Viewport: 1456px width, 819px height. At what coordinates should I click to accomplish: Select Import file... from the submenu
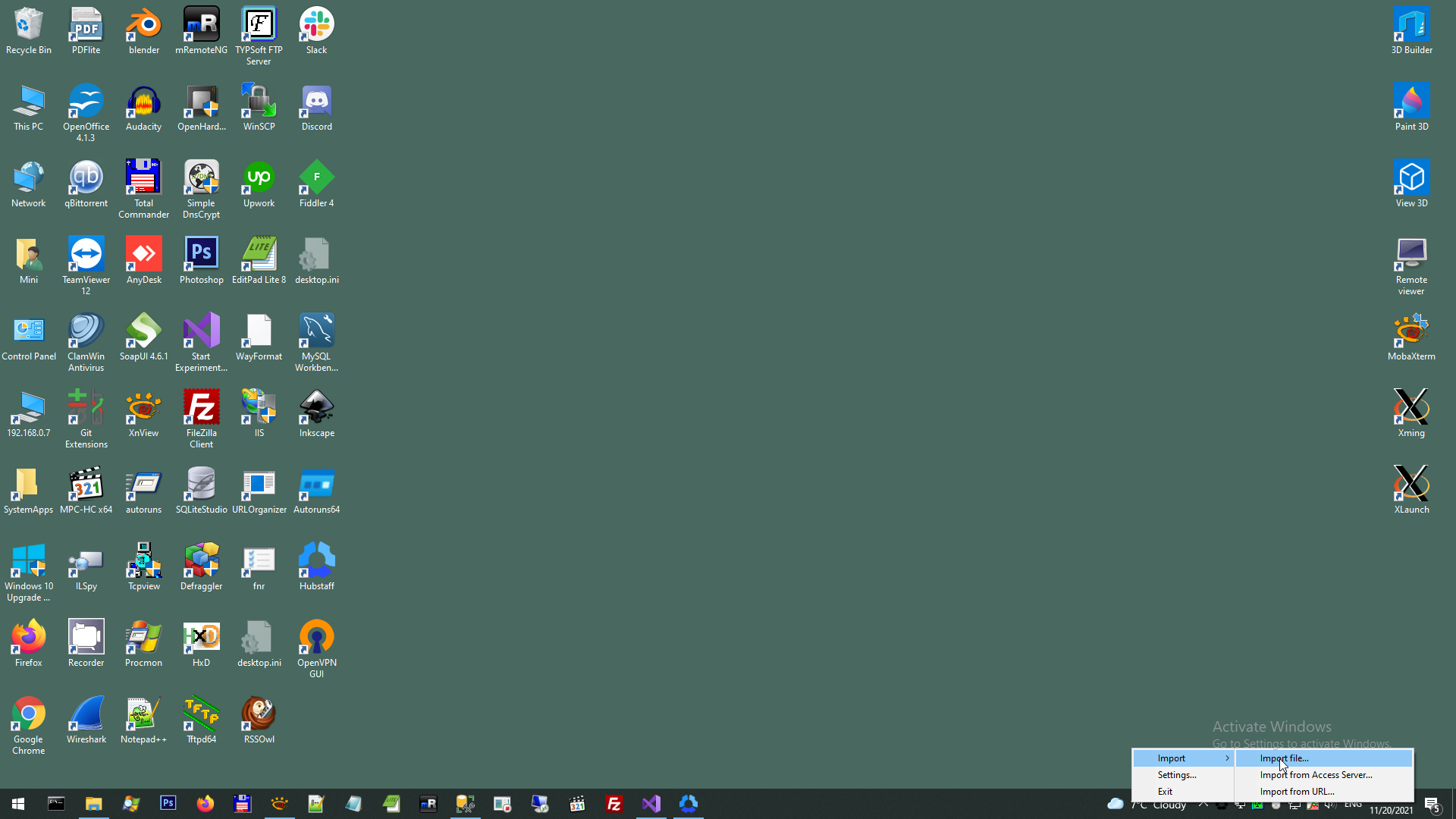click(1284, 758)
